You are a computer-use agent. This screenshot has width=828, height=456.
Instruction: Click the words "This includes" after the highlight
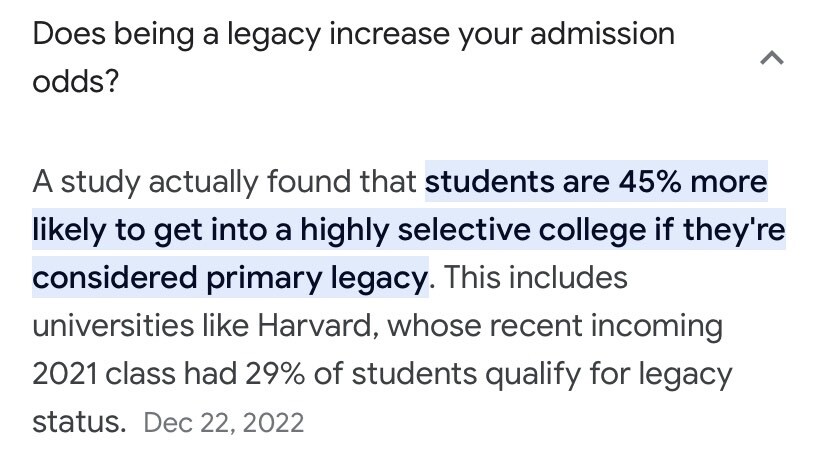(x=535, y=278)
